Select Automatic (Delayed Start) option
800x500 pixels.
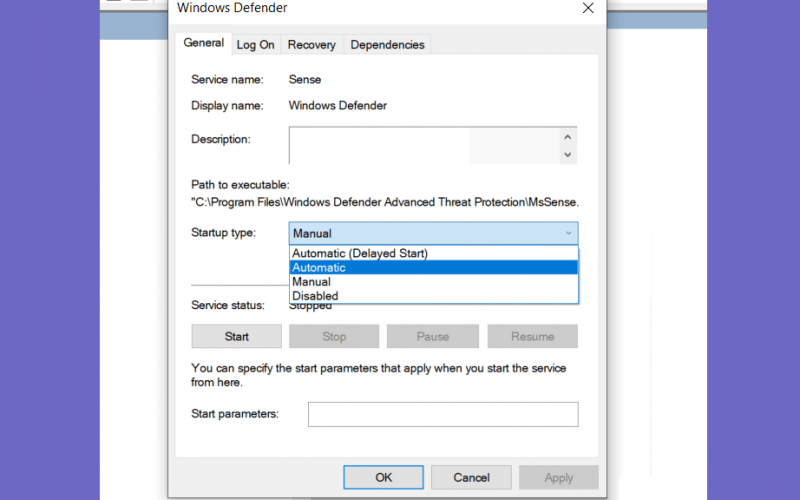(x=433, y=253)
